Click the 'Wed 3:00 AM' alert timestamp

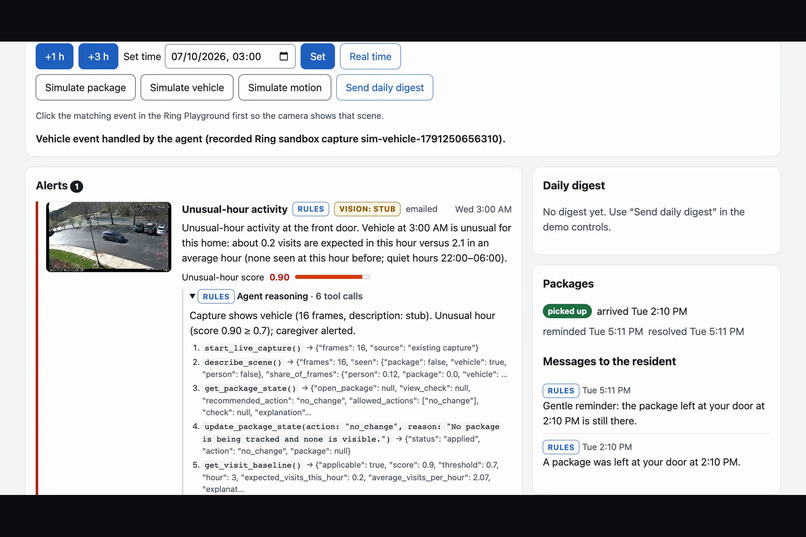pyautogui.click(x=483, y=209)
